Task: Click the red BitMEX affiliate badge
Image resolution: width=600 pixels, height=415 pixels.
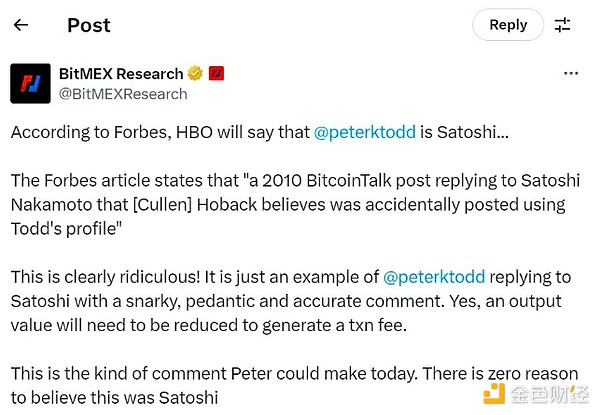Action: [x=216, y=74]
